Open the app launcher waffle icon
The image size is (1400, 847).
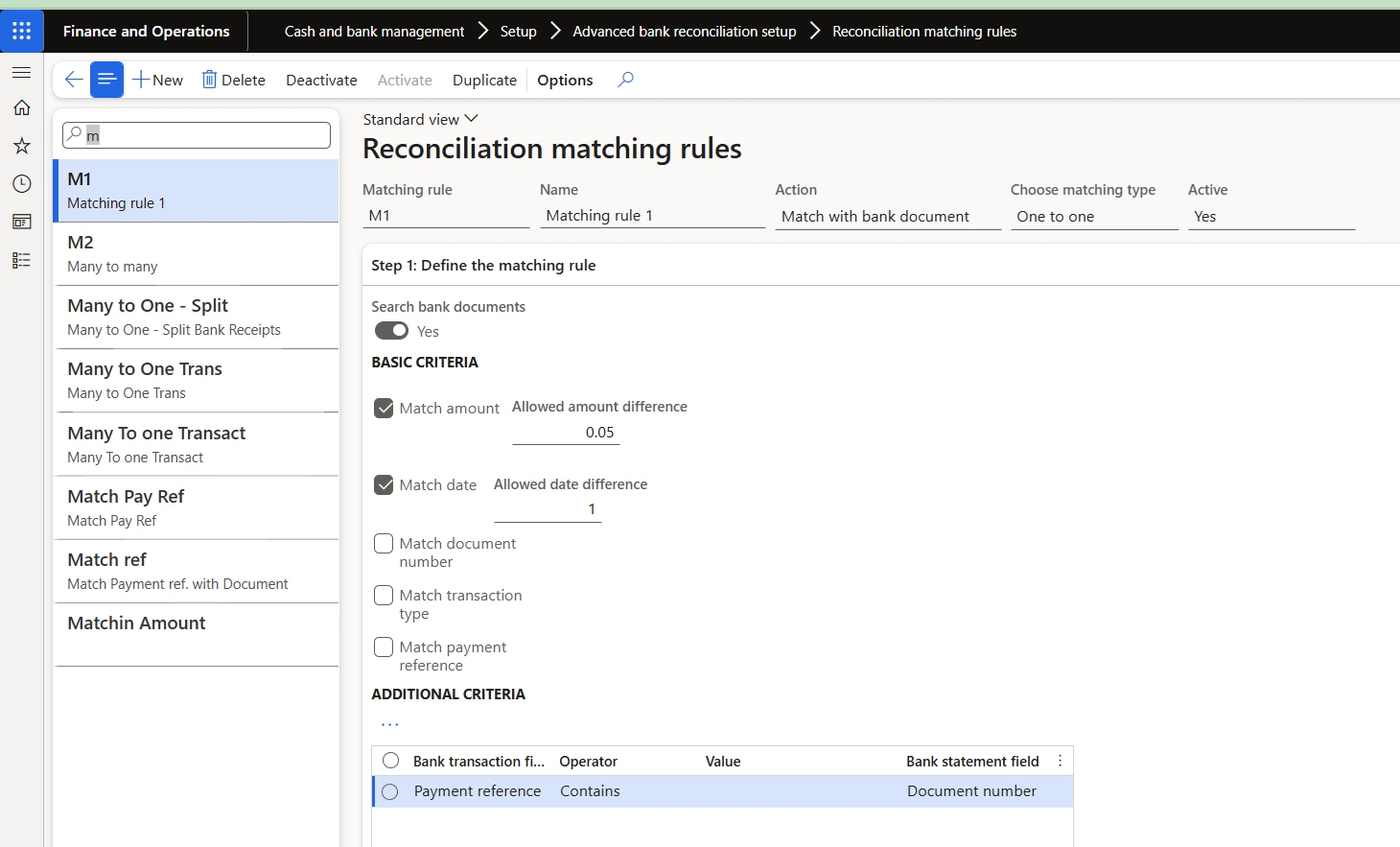pyautogui.click(x=22, y=31)
